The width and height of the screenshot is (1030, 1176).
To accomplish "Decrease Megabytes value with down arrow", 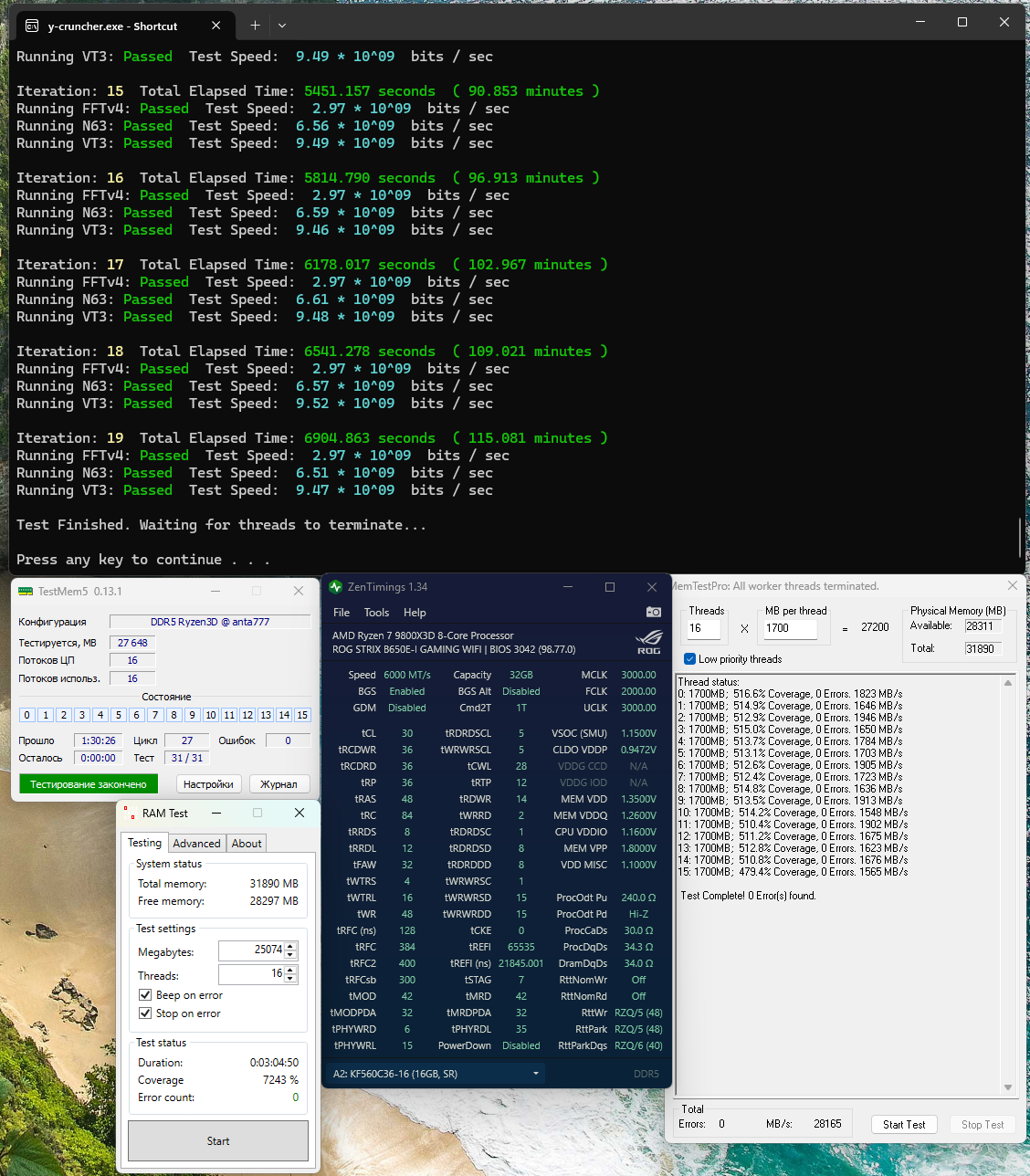I will tap(290, 955).
